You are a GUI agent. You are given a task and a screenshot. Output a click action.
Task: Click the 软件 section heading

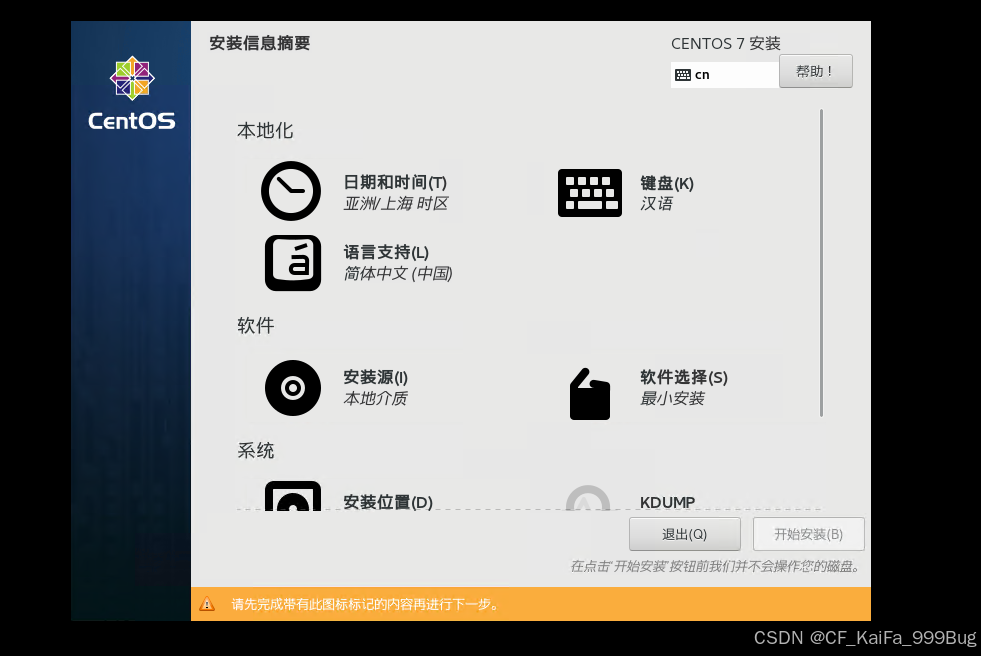(255, 326)
